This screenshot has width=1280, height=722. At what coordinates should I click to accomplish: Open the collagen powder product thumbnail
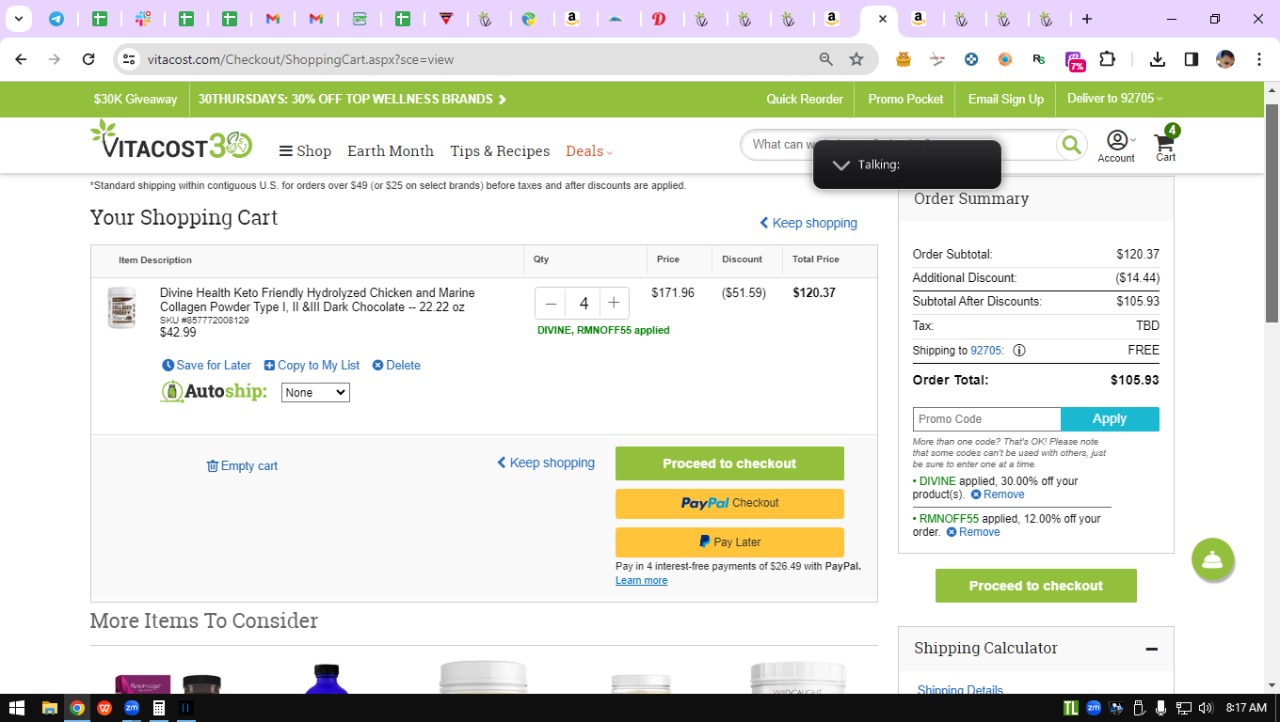(x=122, y=307)
